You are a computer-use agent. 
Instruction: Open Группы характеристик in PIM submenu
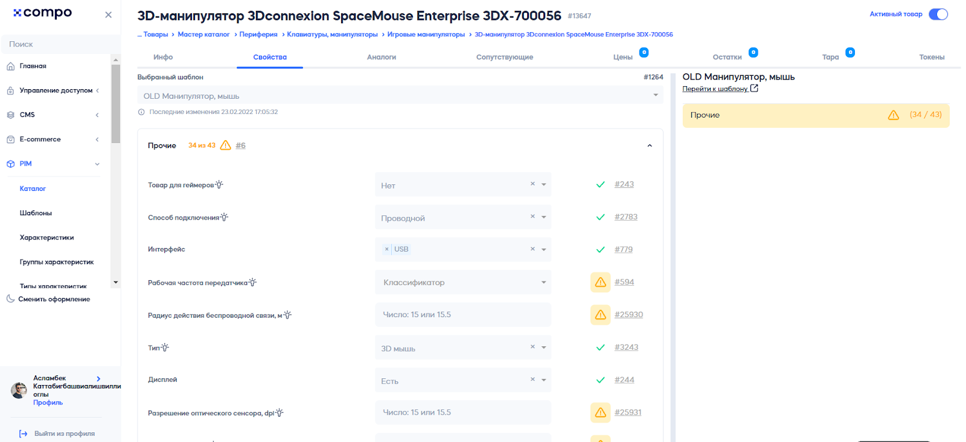tap(57, 262)
